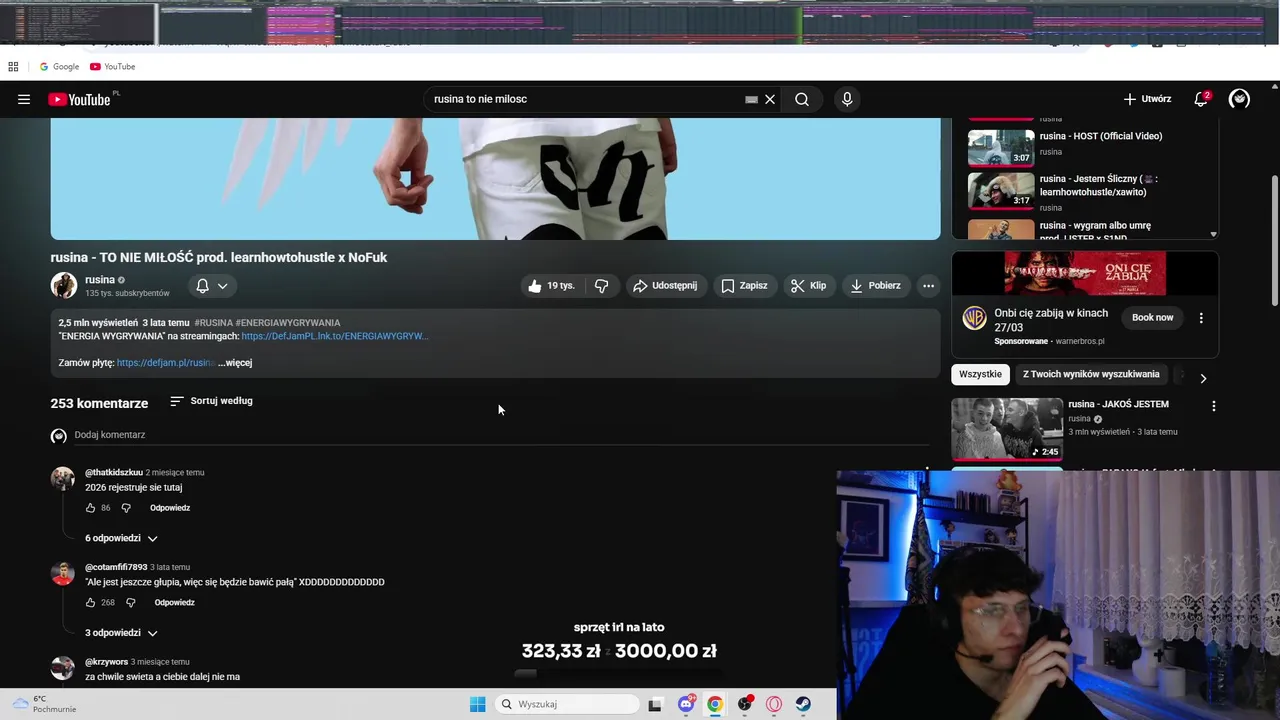This screenshot has height=720, width=1280.
Task: Click the Dodaj komentarz comment field
Action: click(x=500, y=435)
